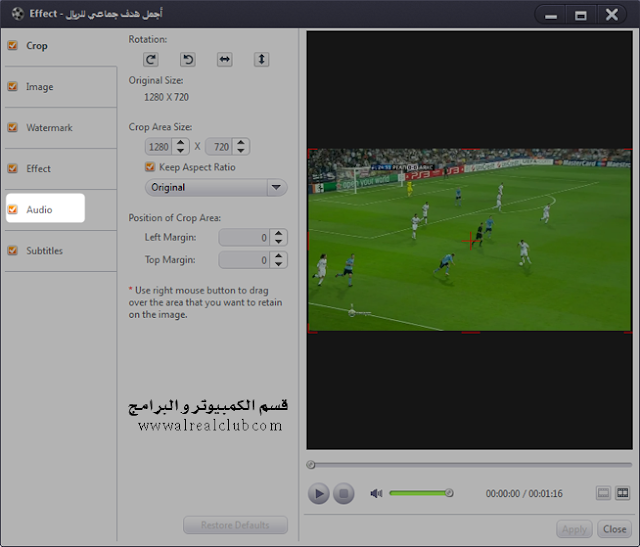640x547 pixels.
Task: Close the Effect window with X
Action: pos(611,15)
